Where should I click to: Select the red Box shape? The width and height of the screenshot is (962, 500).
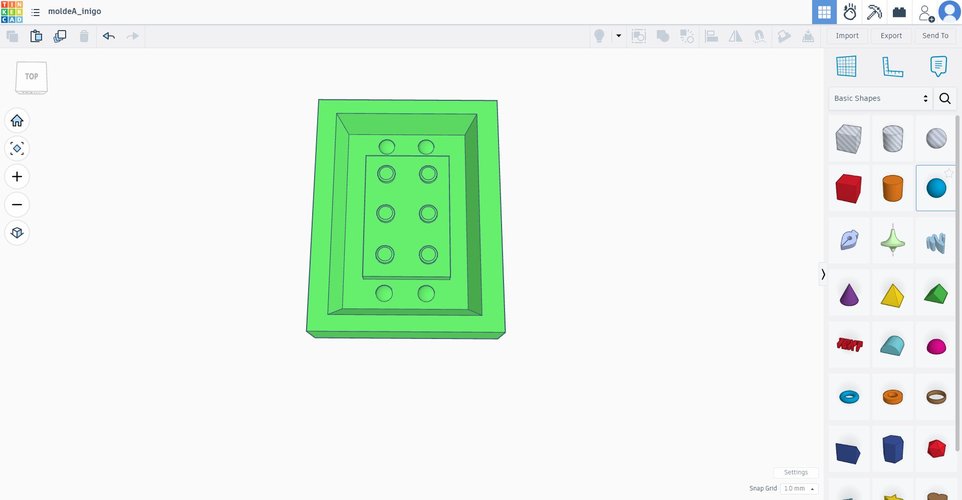pyautogui.click(x=848, y=188)
